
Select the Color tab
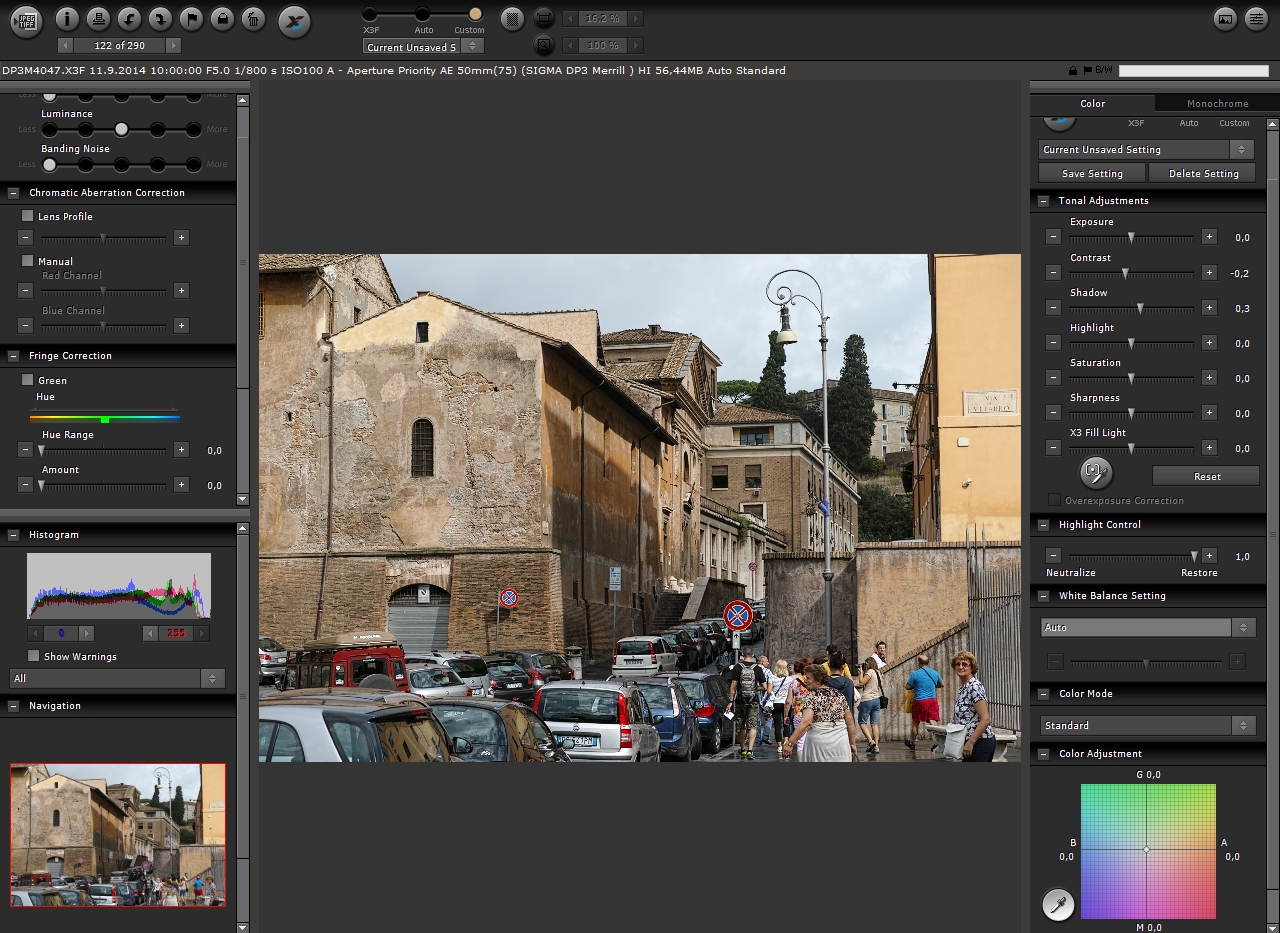click(1092, 103)
